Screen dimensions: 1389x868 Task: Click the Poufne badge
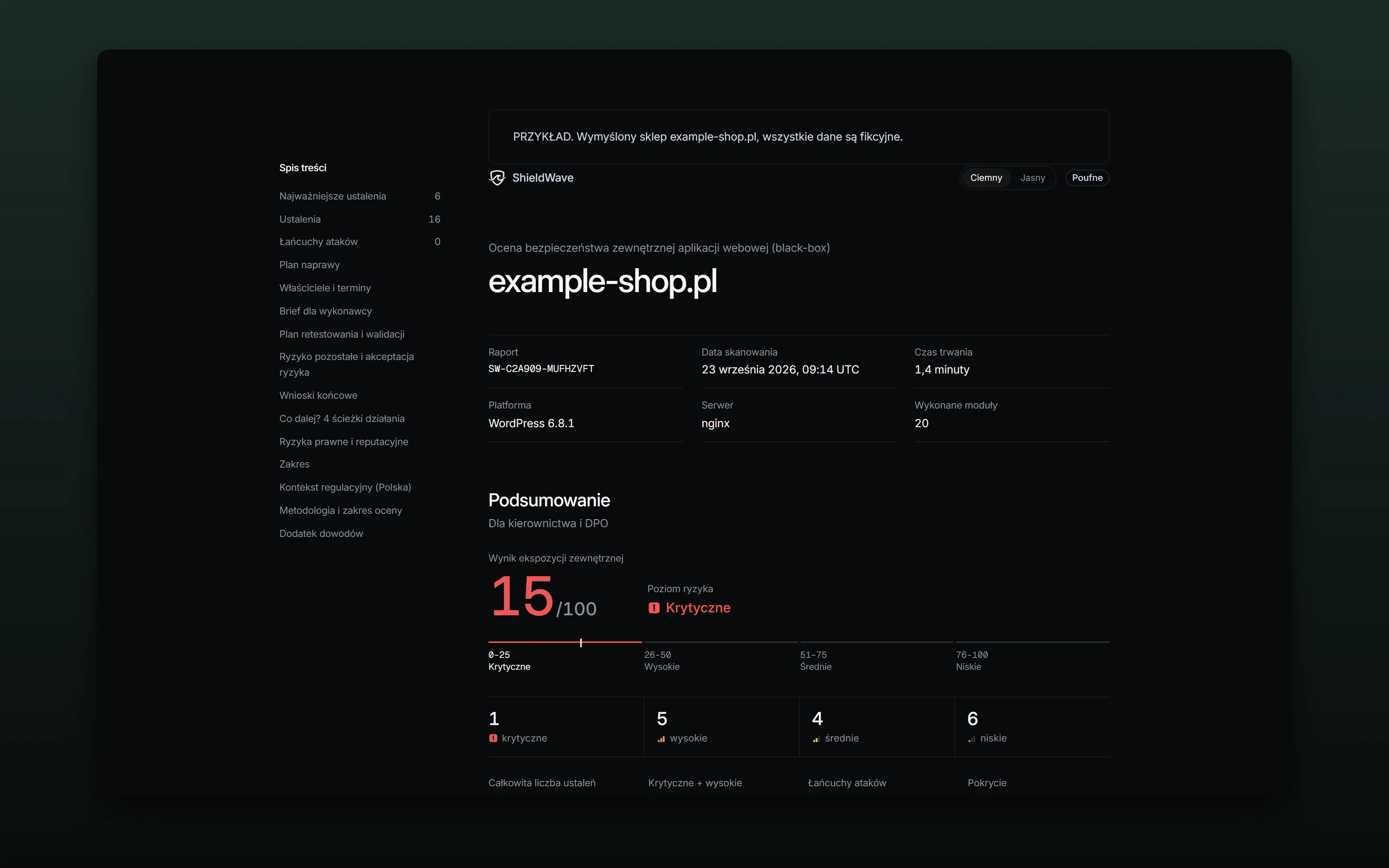point(1087,178)
